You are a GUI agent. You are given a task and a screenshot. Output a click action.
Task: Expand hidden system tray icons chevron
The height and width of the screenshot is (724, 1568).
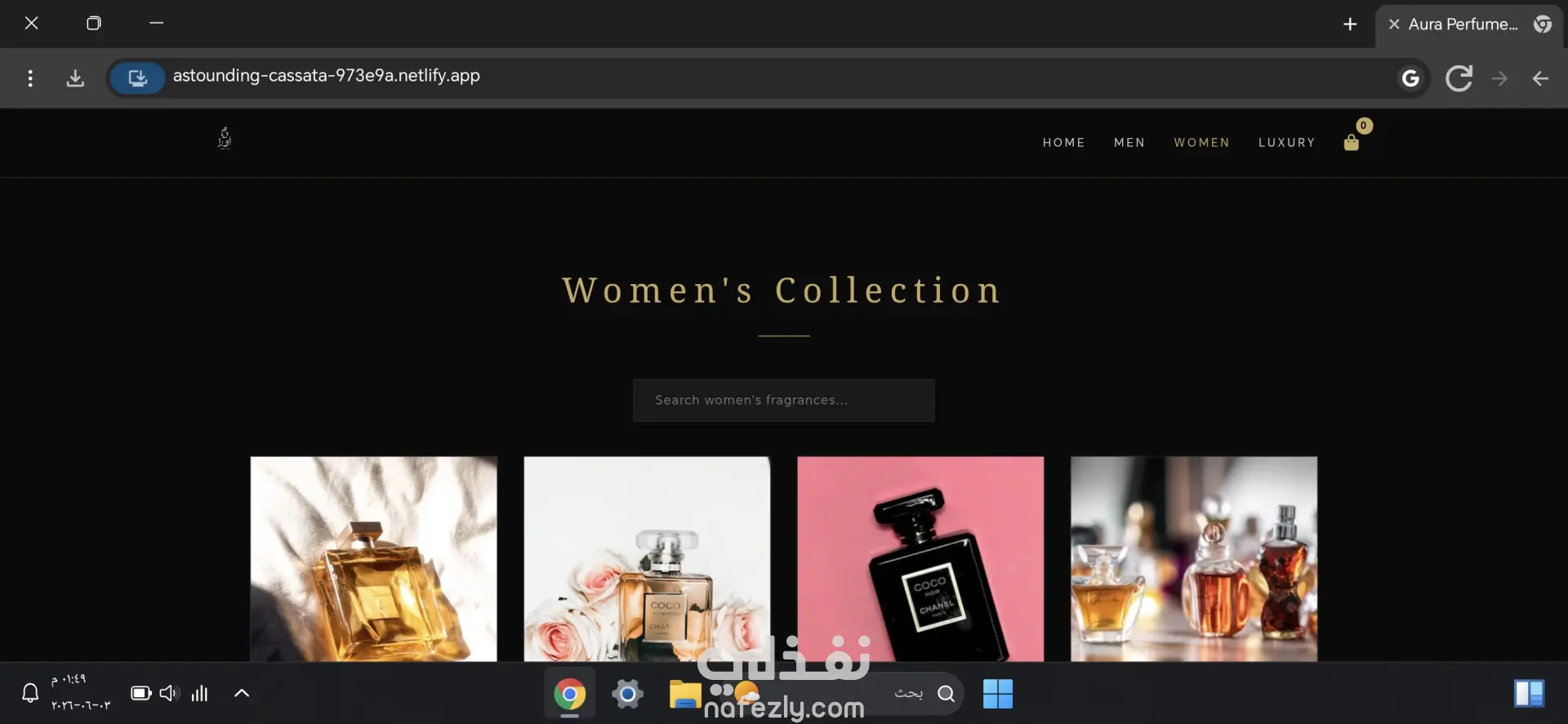pyautogui.click(x=242, y=694)
